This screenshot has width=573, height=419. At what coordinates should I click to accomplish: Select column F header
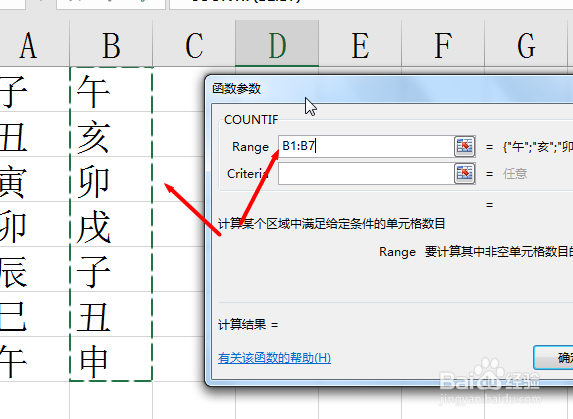point(443,43)
